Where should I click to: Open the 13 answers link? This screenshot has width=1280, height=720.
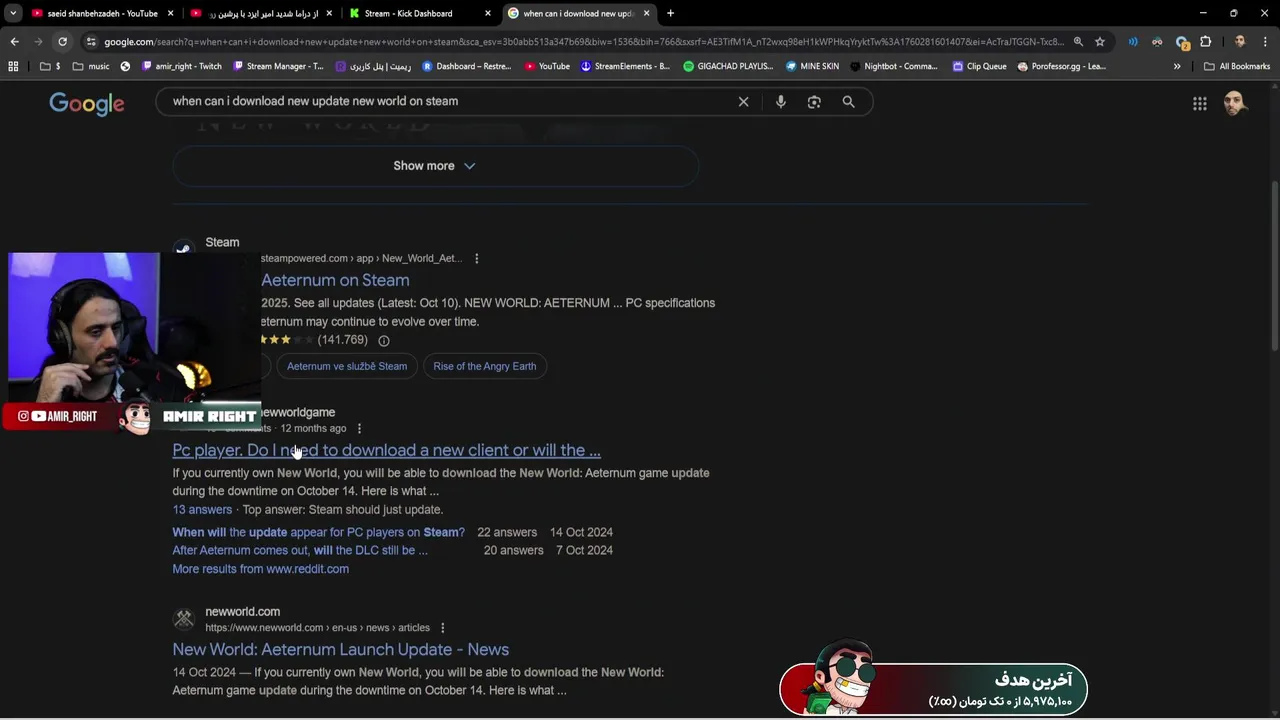pos(202,510)
